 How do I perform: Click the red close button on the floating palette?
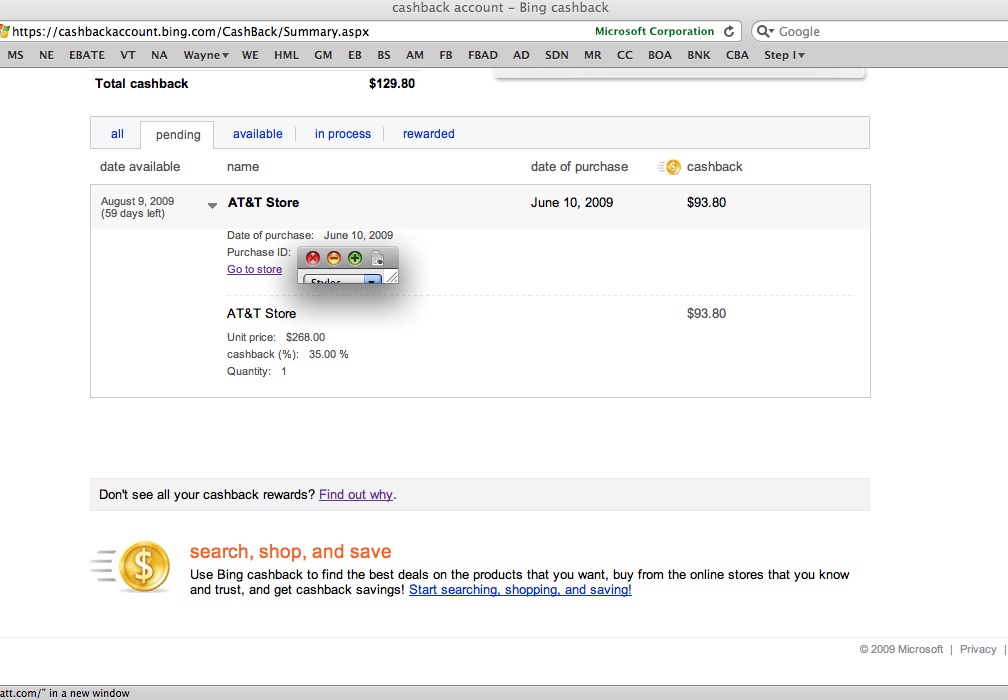tap(312, 258)
